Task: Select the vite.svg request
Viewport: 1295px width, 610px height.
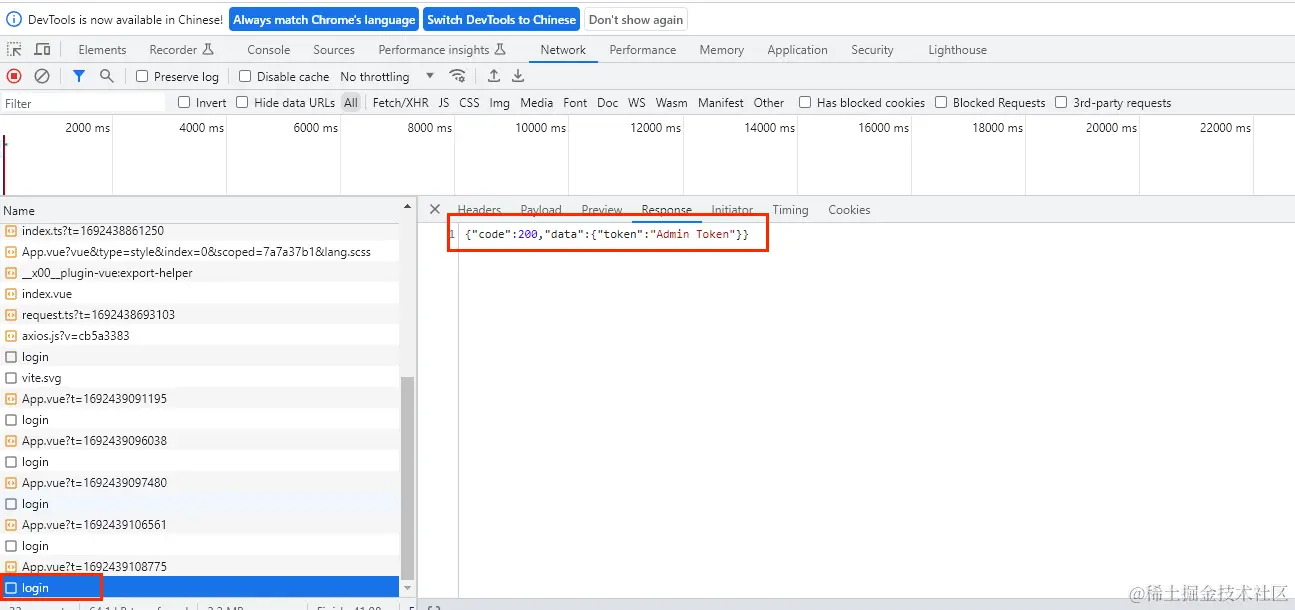Action: point(199,378)
